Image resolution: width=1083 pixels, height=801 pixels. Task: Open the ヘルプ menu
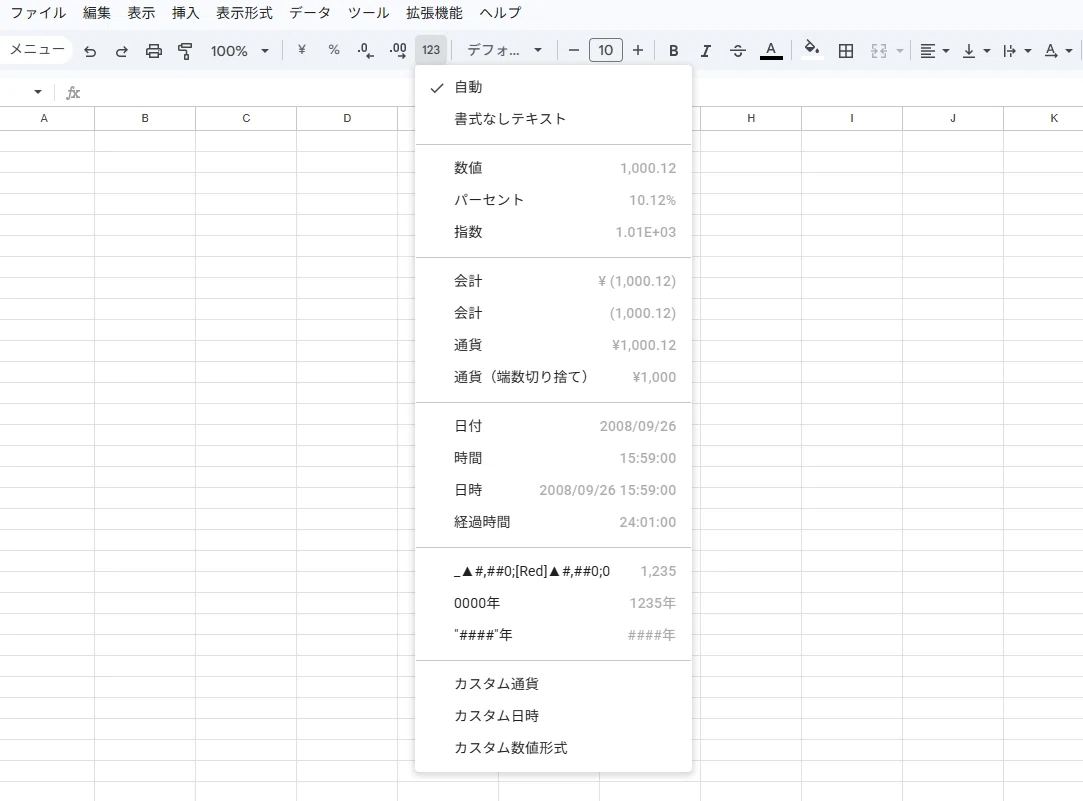(500, 13)
